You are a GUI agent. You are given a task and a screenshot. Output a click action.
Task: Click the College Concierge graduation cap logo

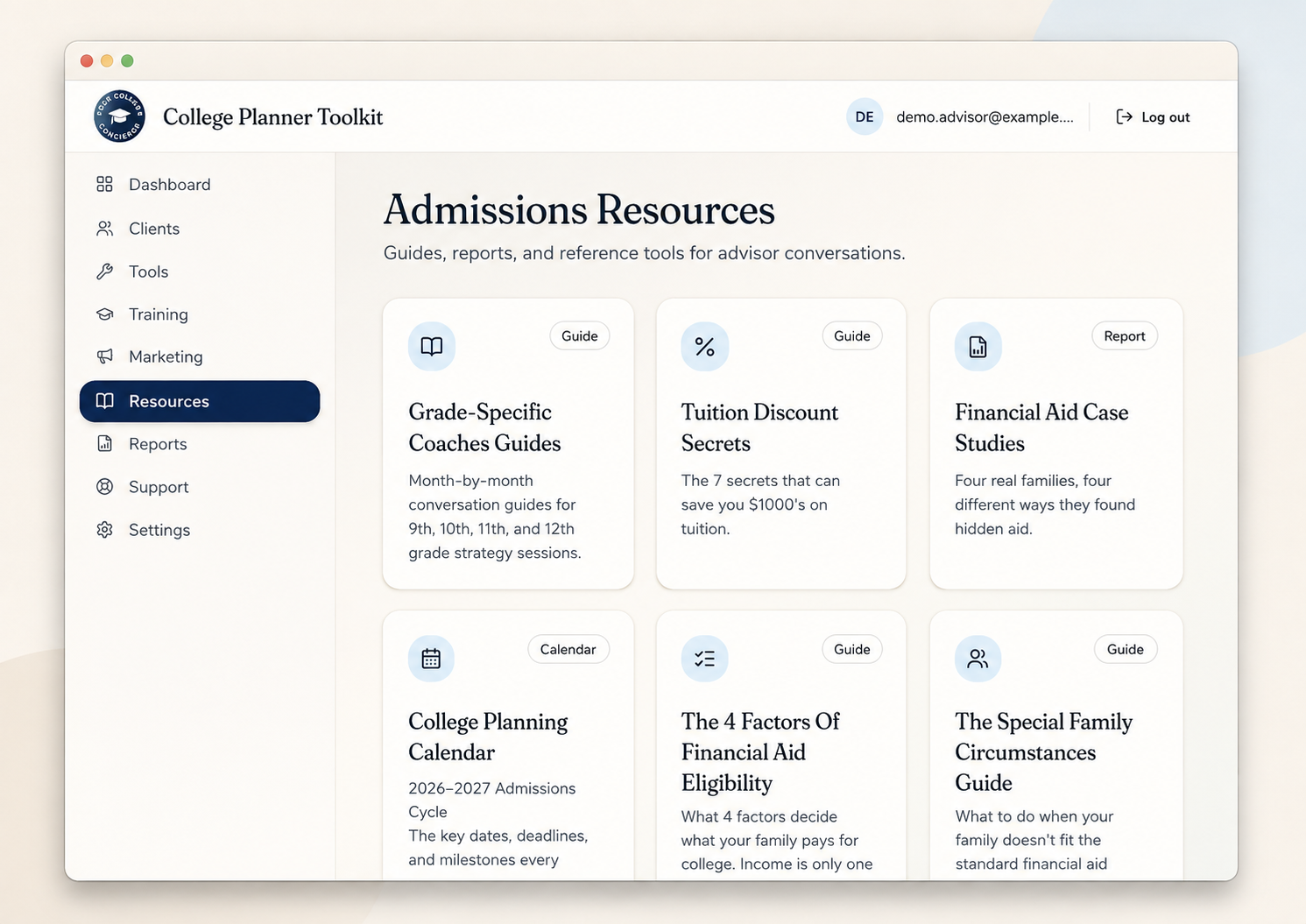pos(119,116)
